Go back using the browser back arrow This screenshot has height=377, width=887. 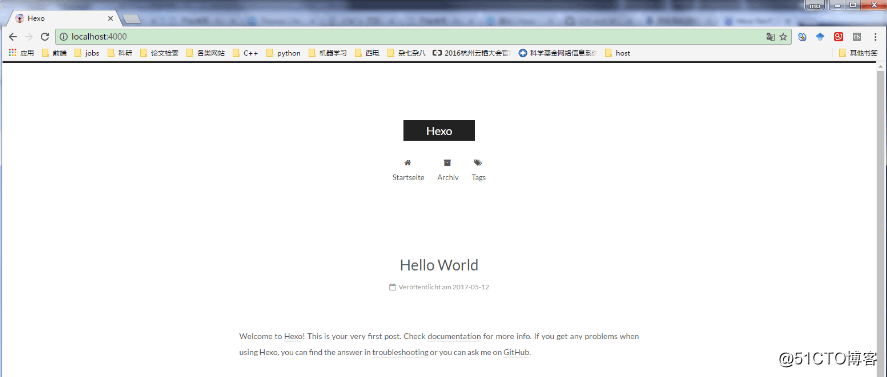(x=13, y=37)
